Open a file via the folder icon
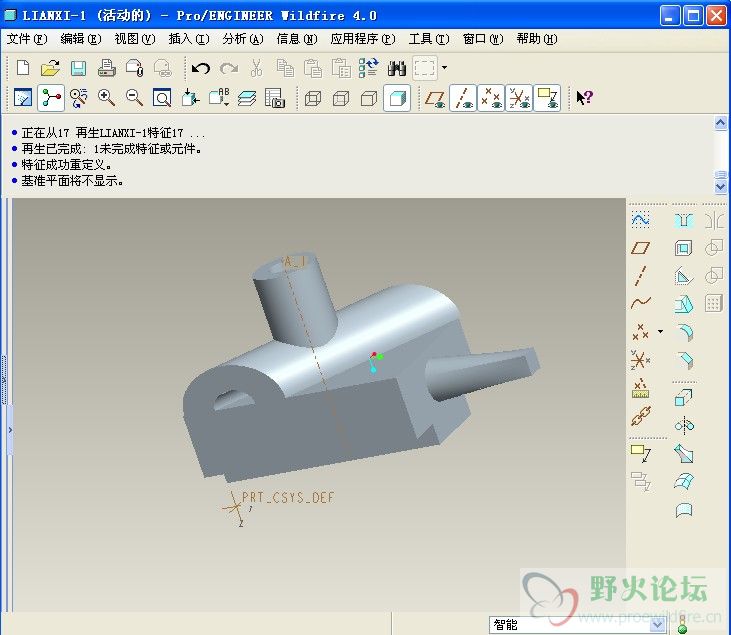 coord(50,68)
